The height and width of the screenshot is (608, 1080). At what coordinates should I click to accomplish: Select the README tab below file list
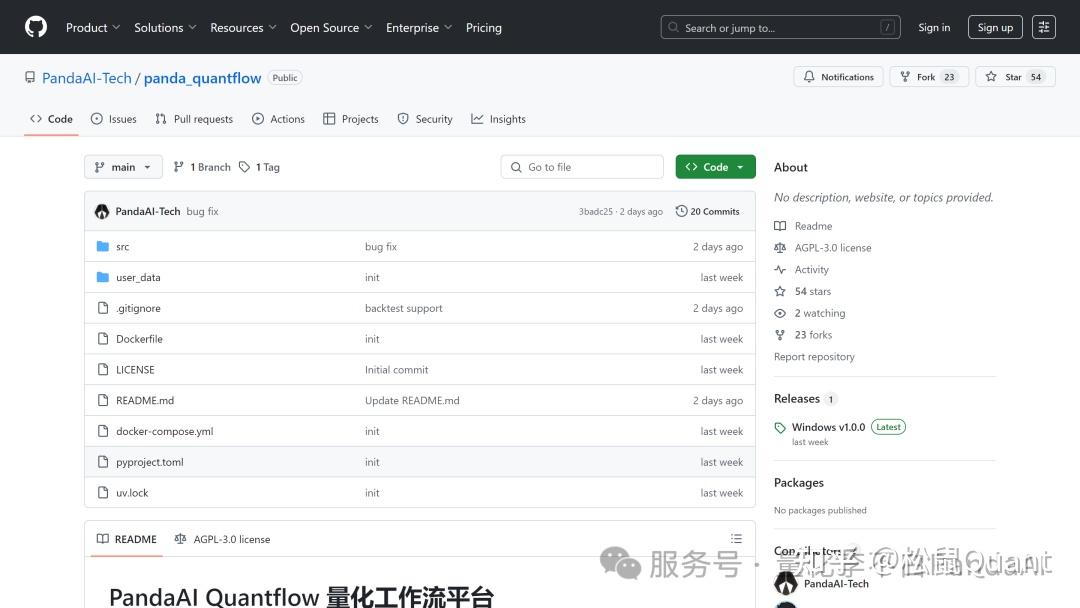(x=127, y=539)
